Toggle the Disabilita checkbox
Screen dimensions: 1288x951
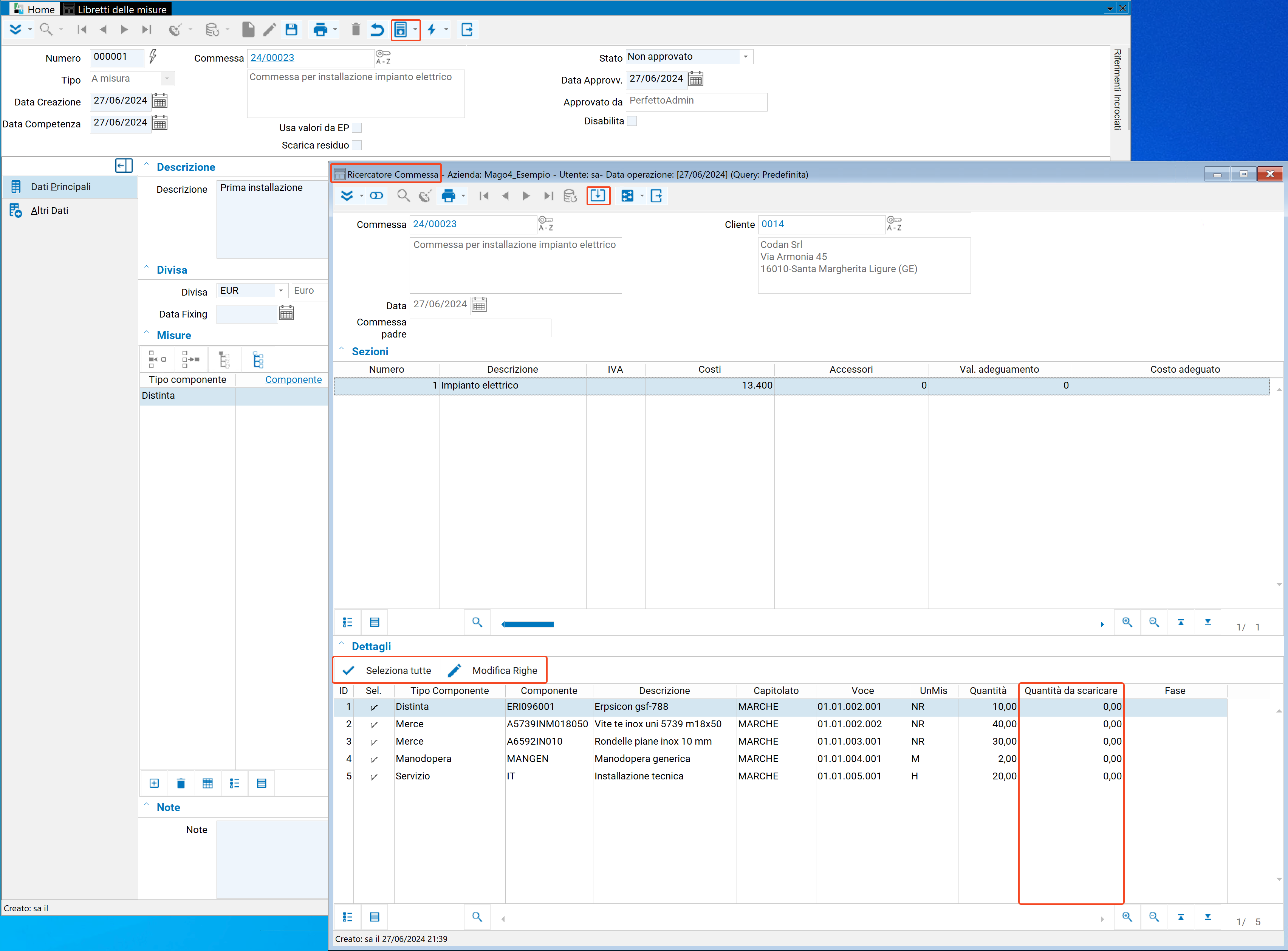[632, 121]
